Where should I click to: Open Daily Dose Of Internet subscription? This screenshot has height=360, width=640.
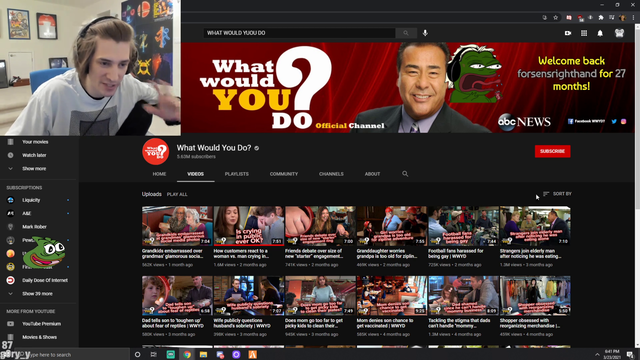click(x=45, y=280)
